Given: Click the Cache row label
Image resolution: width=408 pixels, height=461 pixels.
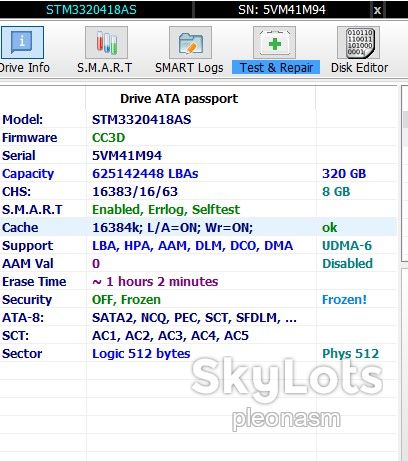Looking at the screenshot, I should 20,228.
